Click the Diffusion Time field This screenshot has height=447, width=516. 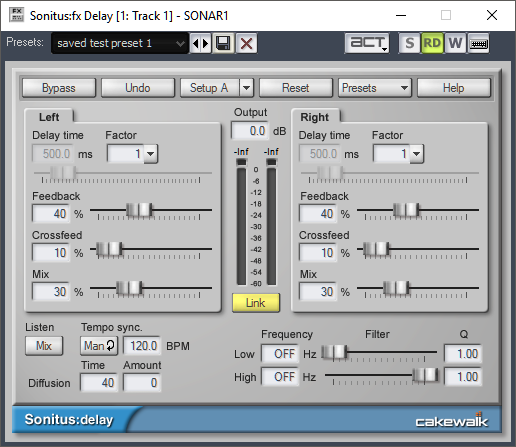[99, 382]
